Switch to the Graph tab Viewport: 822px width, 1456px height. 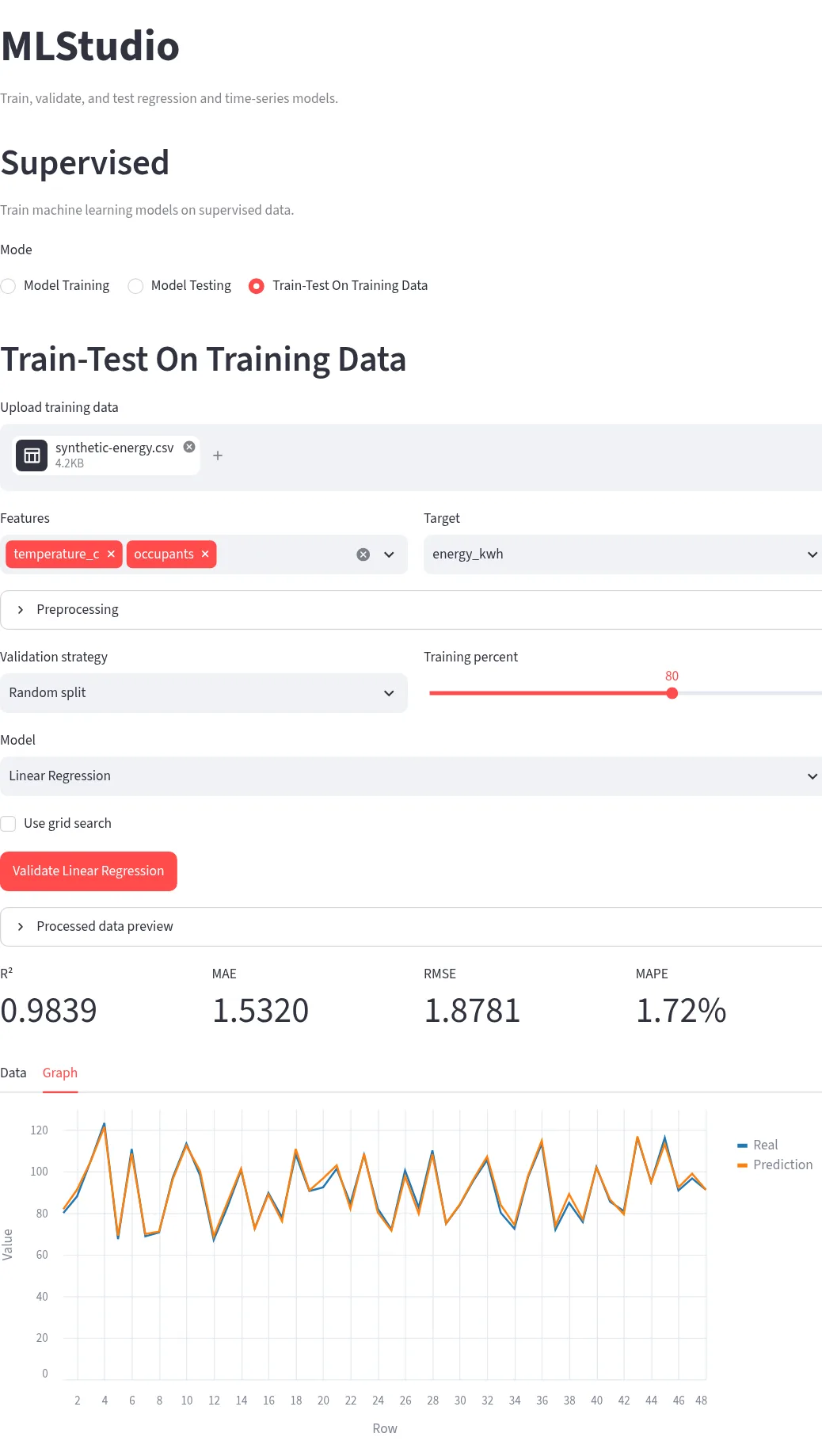[x=60, y=1073]
